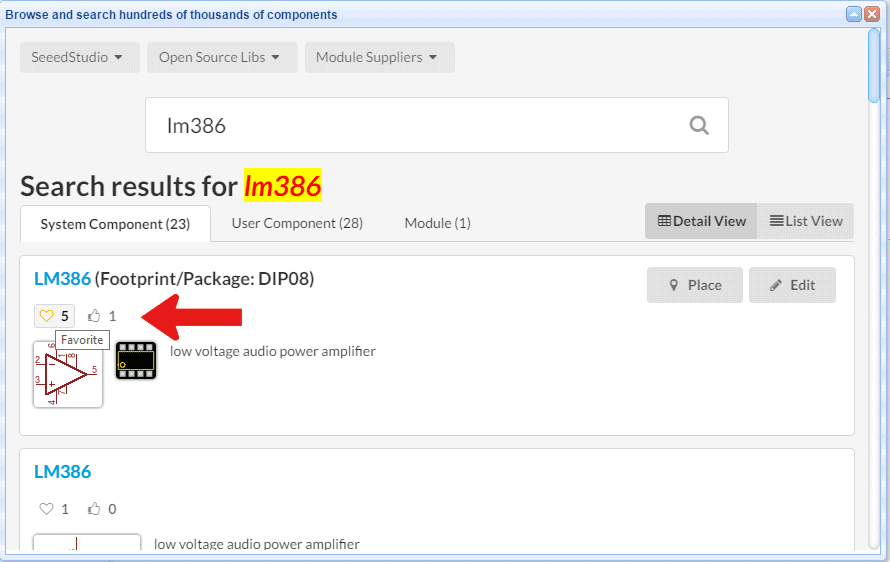Image resolution: width=890 pixels, height=562 pixels.
Task: Click Place button for LM386 DIP08
Action: tap(695, 285)
